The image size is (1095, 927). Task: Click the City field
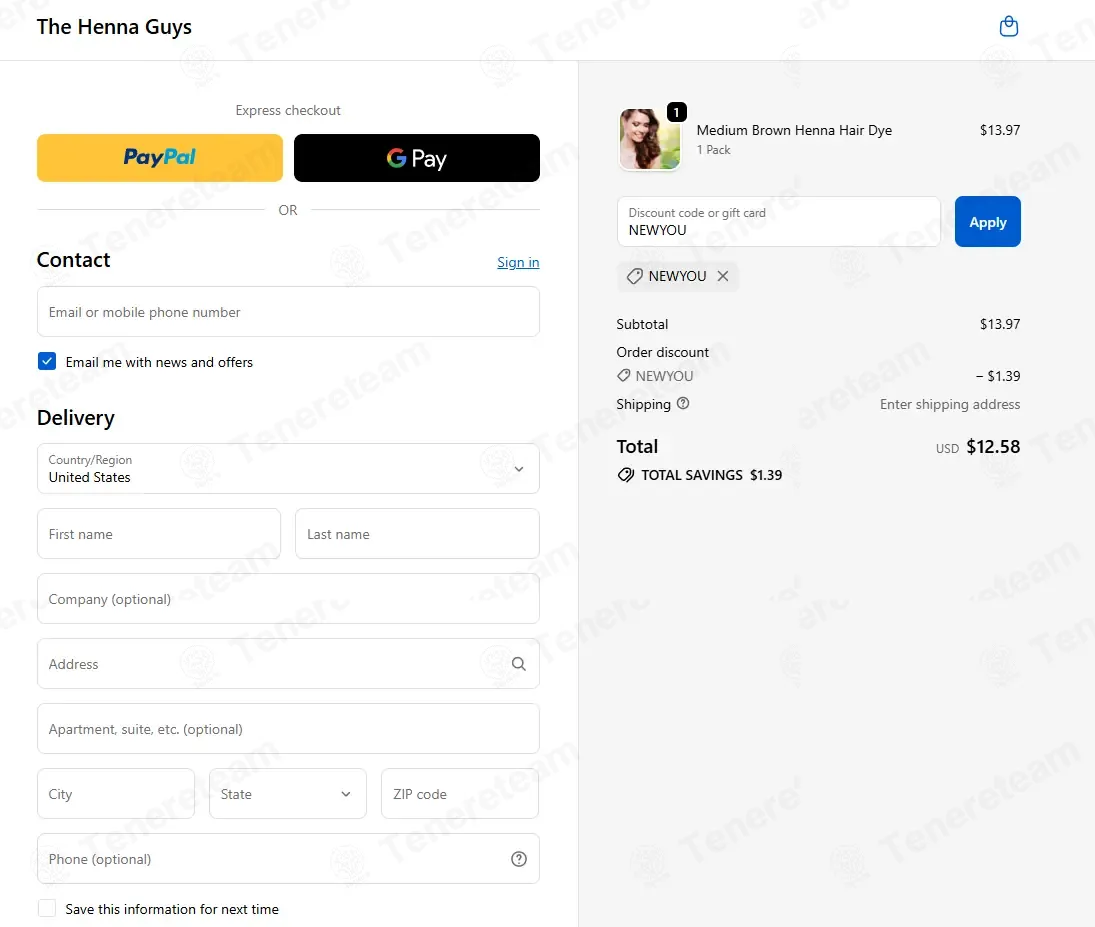click(116, 794)
